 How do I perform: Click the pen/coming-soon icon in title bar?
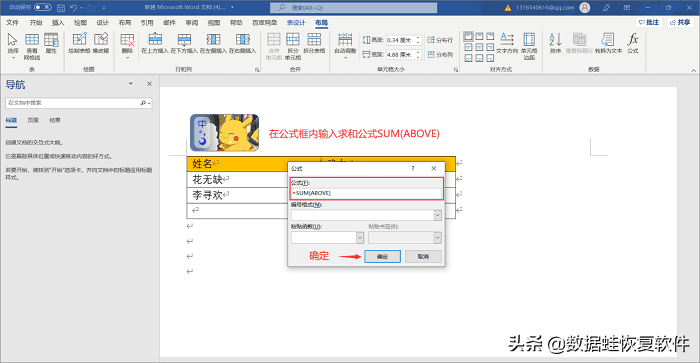pos(606,8)
